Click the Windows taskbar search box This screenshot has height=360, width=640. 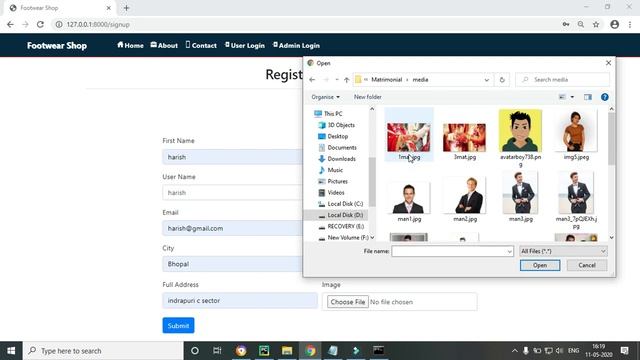pyautogui.click(x=103, y=351)
